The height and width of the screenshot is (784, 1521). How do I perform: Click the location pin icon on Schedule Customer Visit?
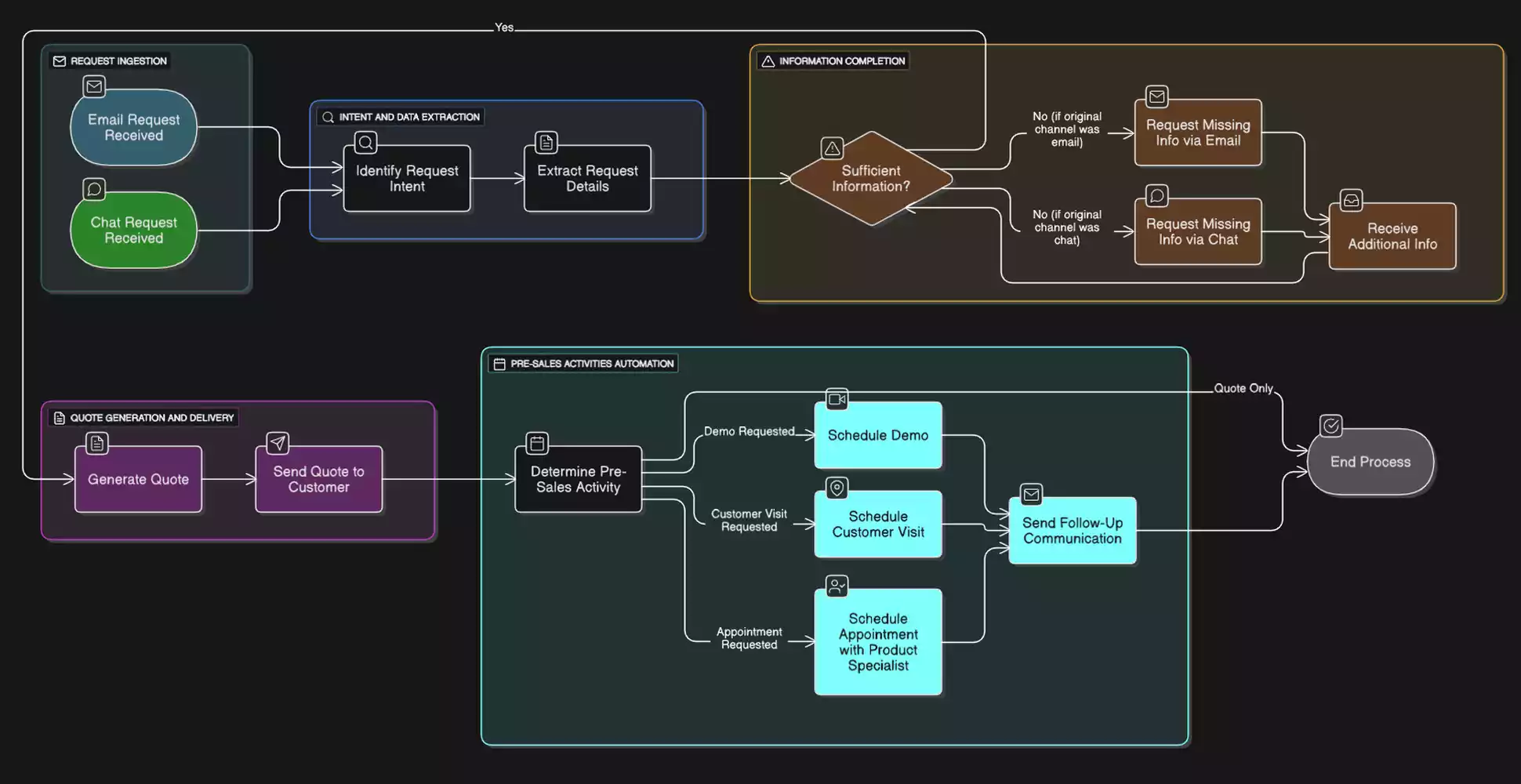[837, 488]
